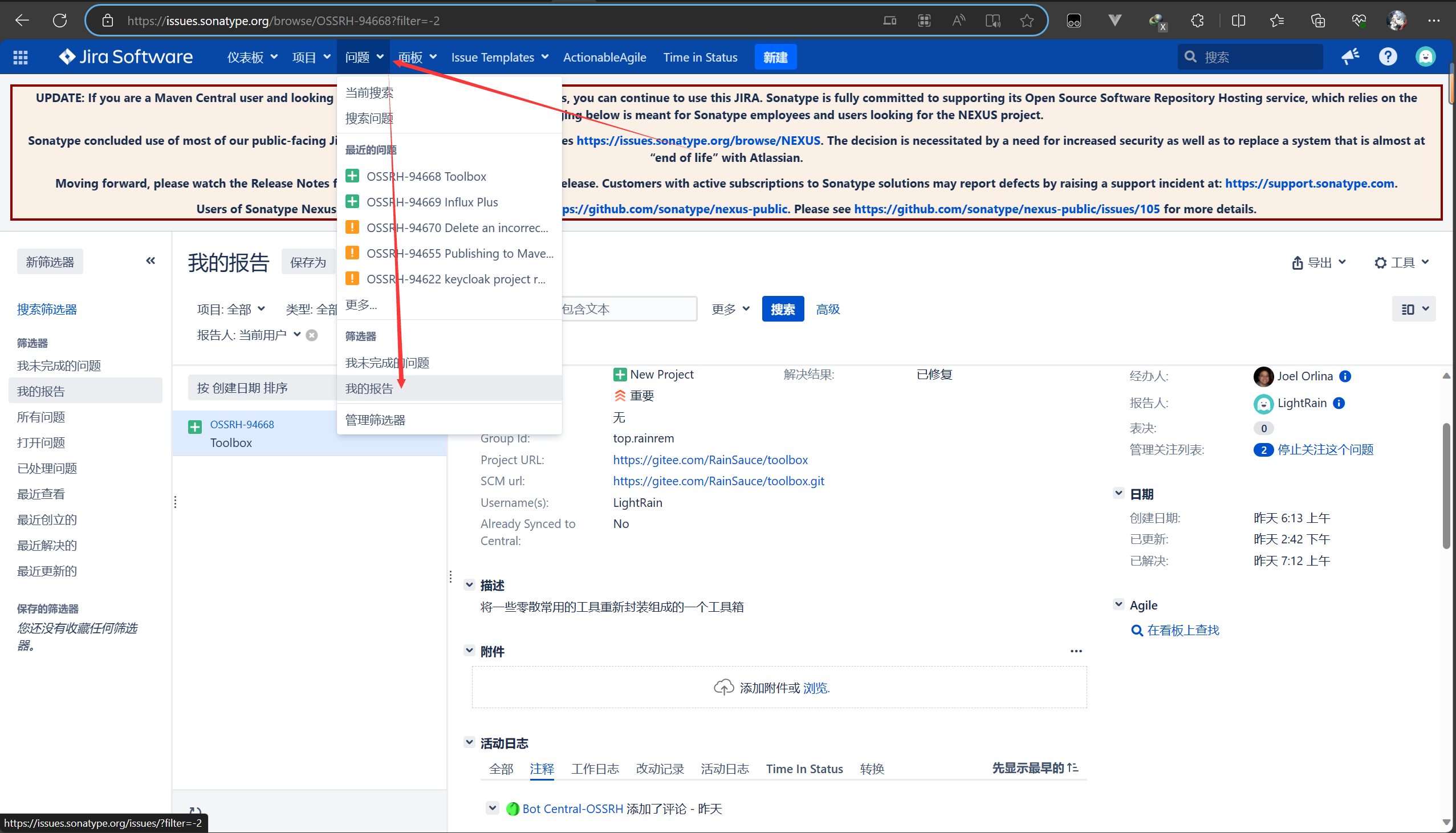Viewport: 1456px width, 833px height.
Task: Open the 导出 export dropdown
Action: (x=1318, y=262)
